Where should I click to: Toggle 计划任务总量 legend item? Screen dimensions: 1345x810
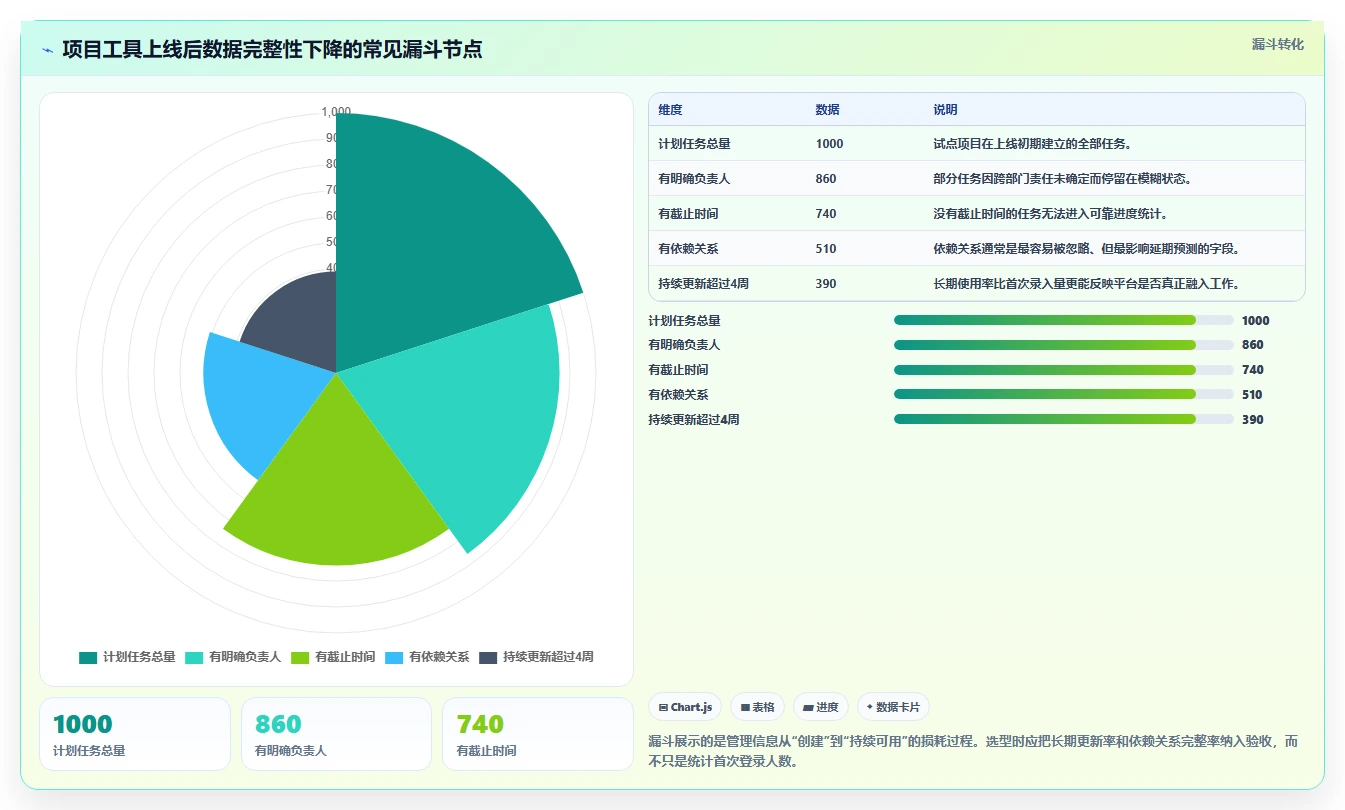point(127,657)
